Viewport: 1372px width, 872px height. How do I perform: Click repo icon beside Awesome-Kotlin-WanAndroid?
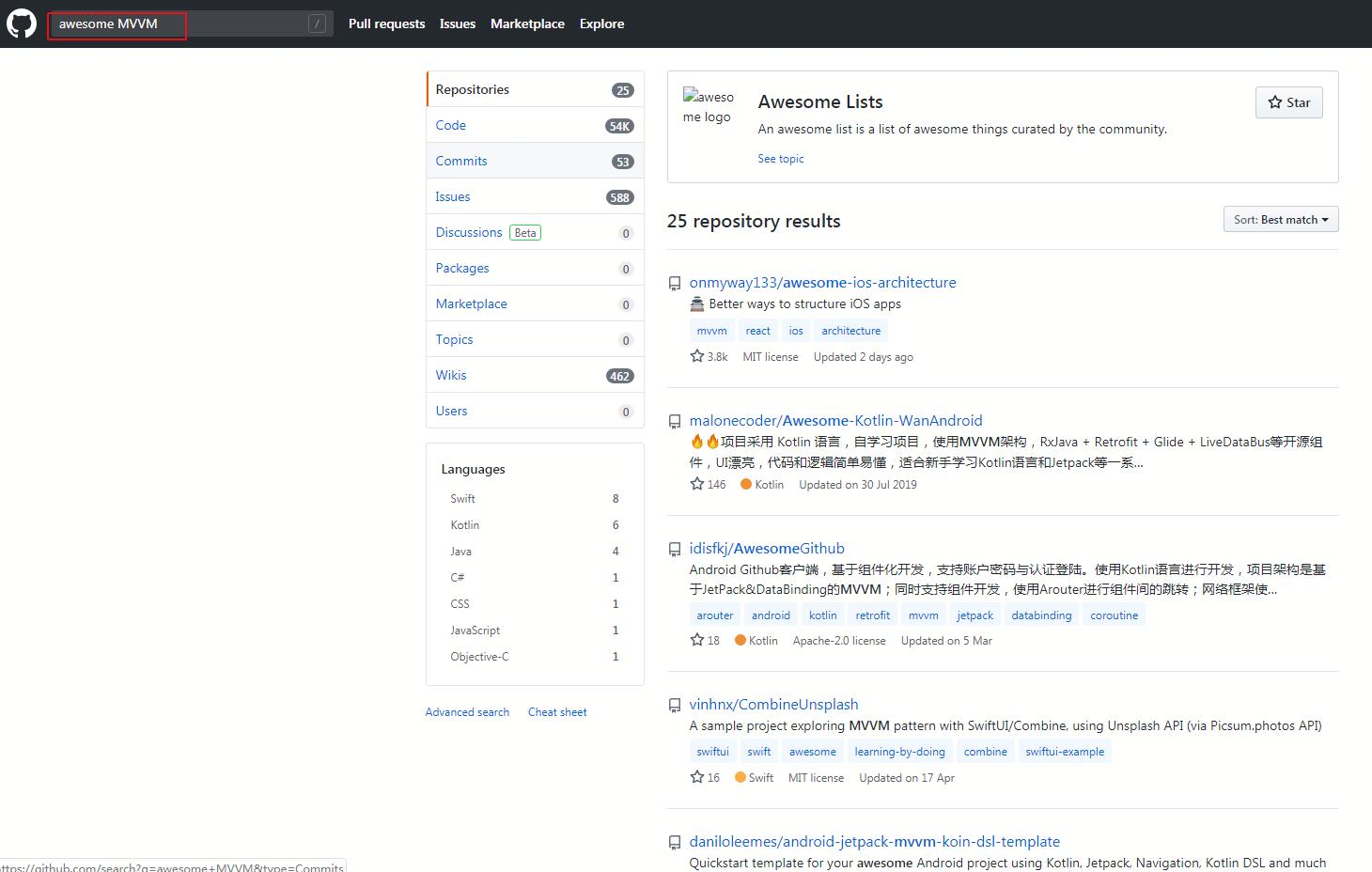pyautogui.click(x=674, y=422)
